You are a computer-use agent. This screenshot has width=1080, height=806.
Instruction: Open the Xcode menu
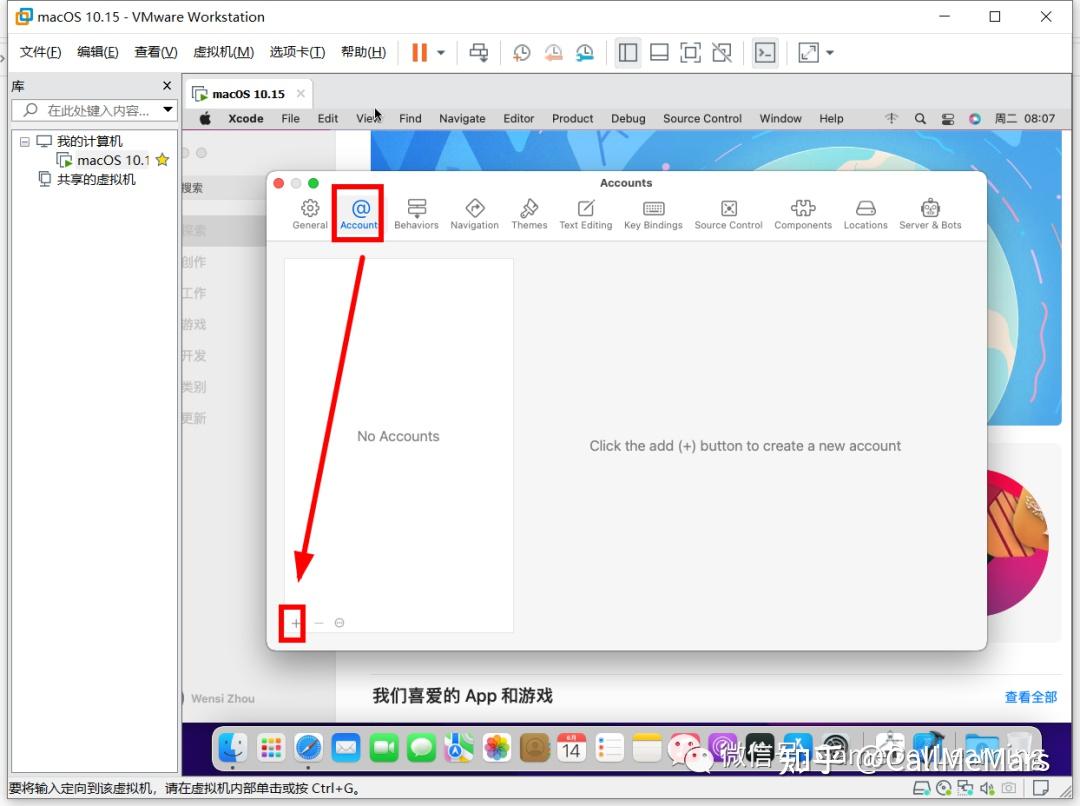(246, 118)
